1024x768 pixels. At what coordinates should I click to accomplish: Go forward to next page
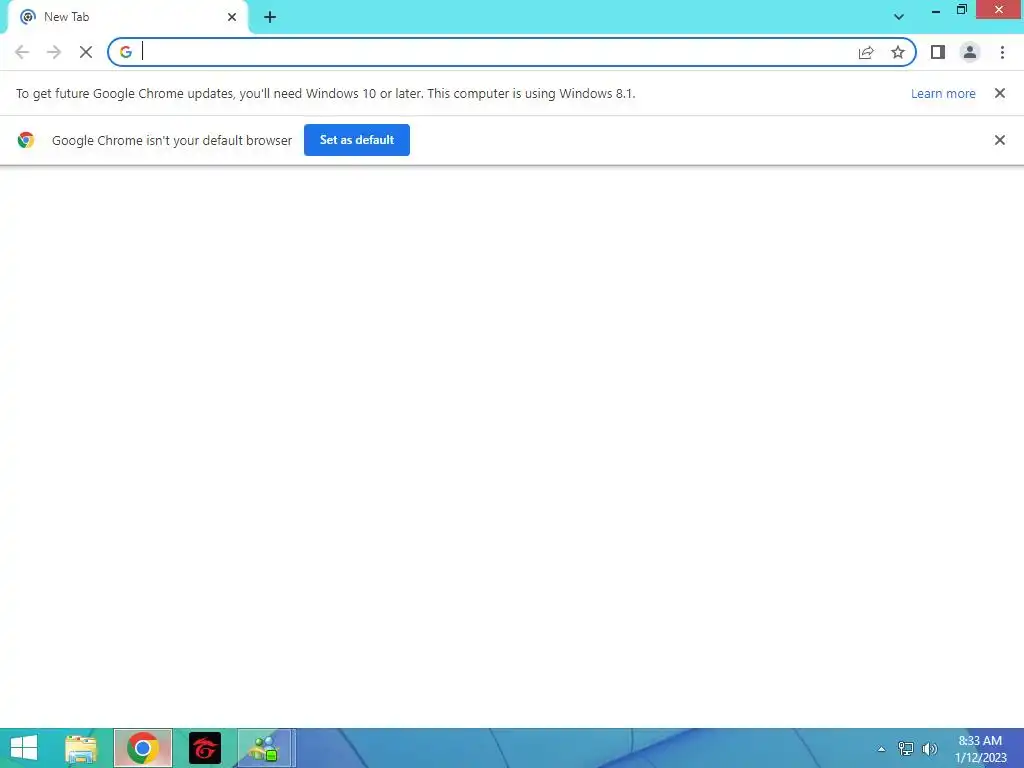pos(54,52)
